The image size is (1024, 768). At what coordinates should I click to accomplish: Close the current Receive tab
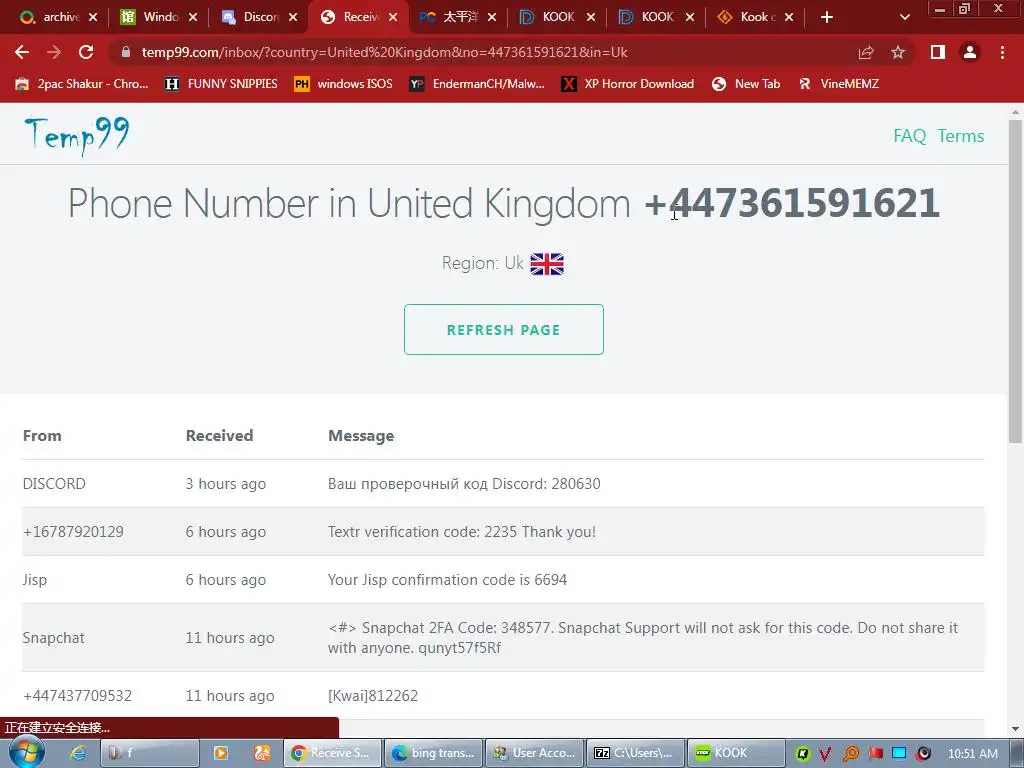392,17
